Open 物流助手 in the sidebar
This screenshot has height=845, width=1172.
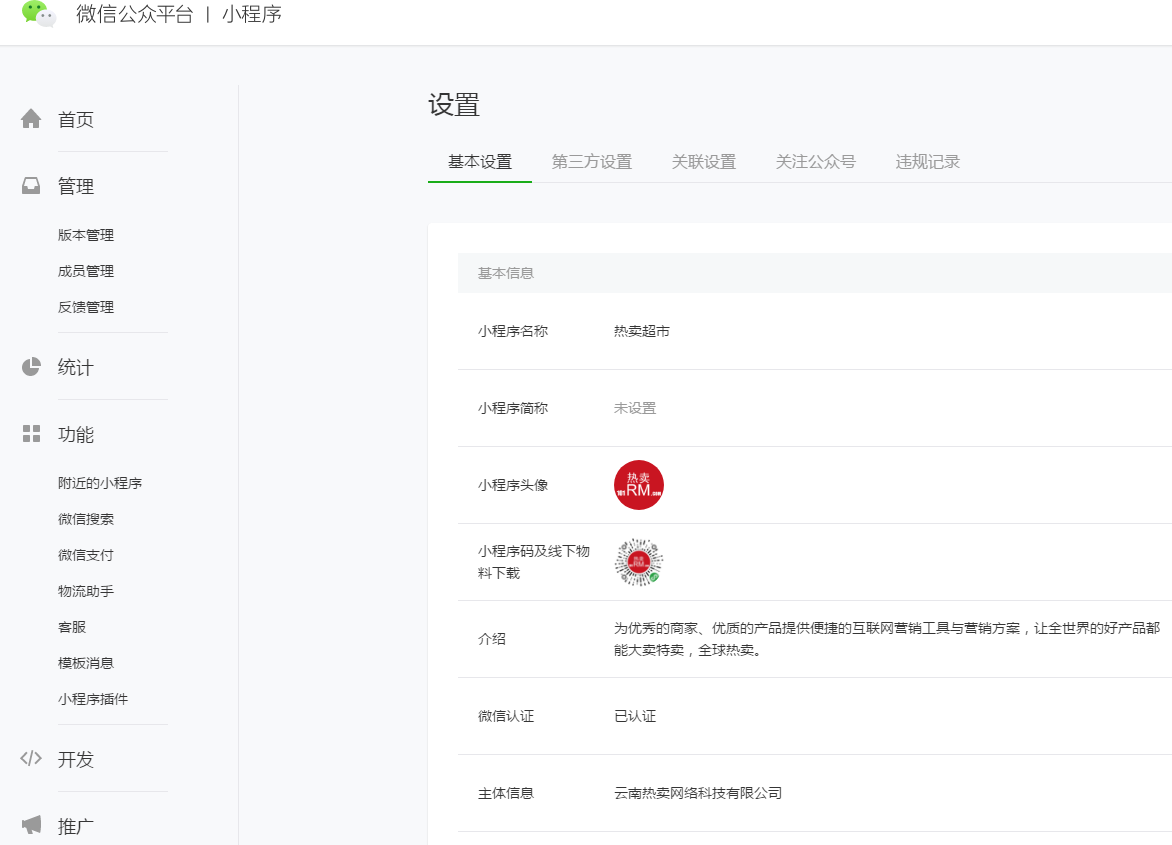pos(86,590)
